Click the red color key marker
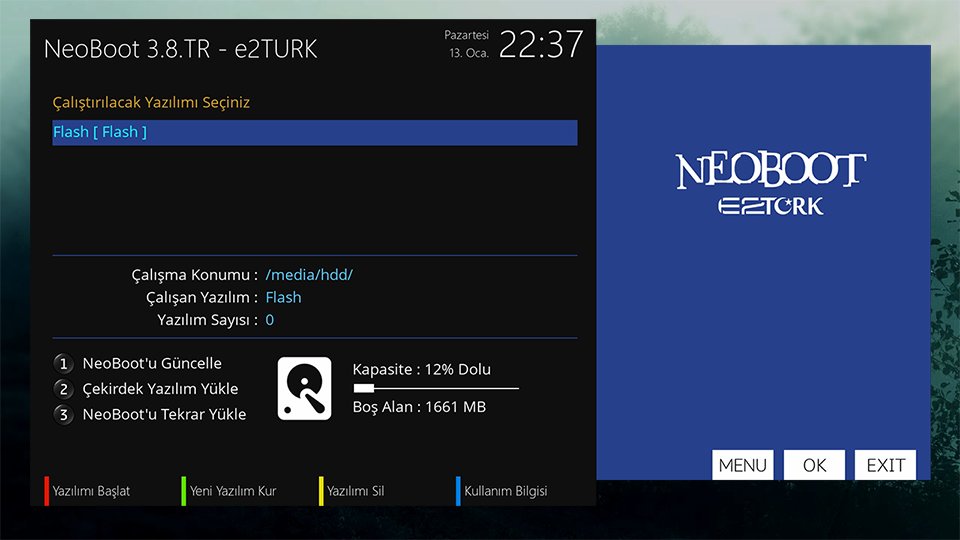This screenshot has width=960, height=540. point(47,491)
